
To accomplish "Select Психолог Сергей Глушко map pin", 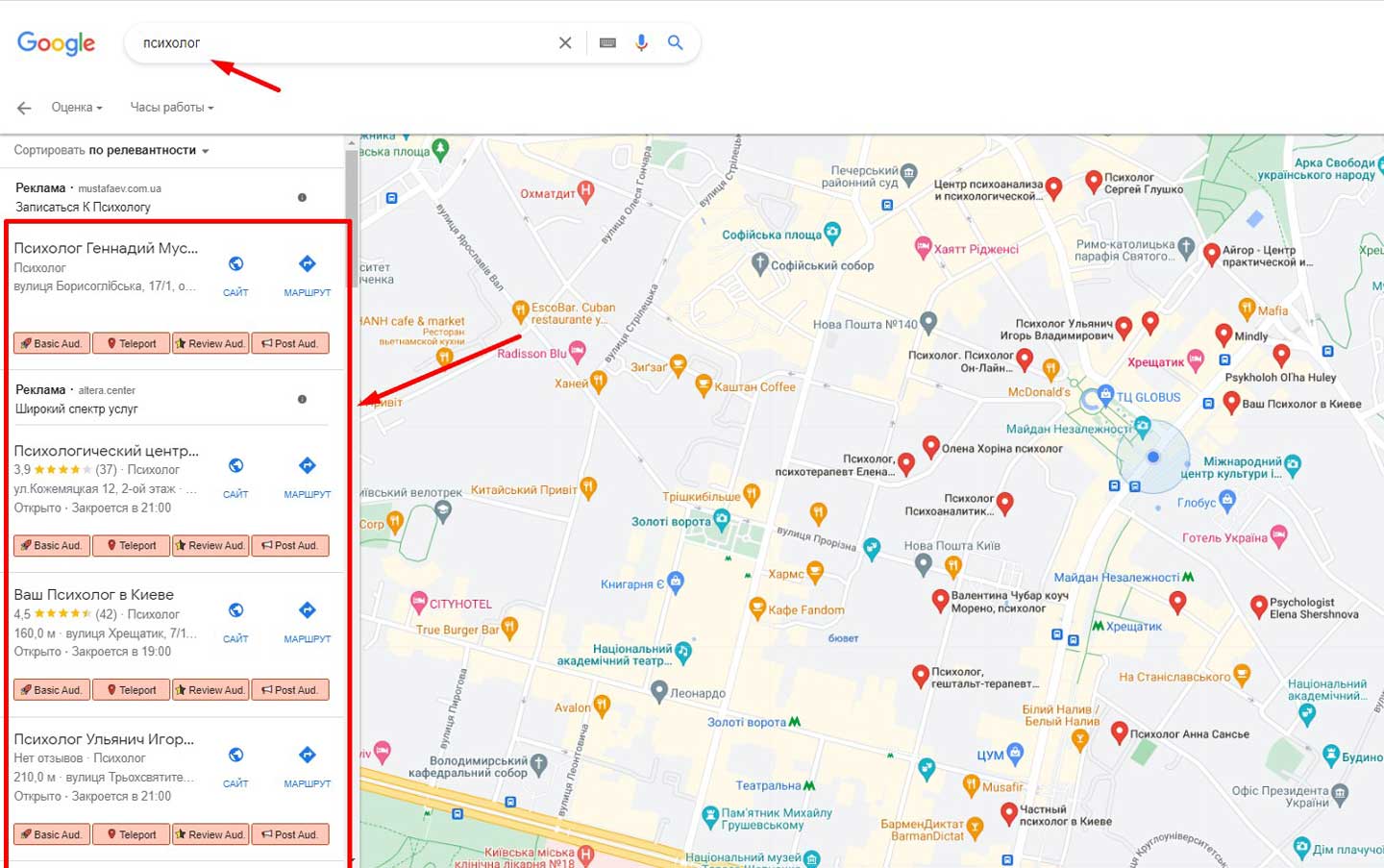I will 1093,181.
